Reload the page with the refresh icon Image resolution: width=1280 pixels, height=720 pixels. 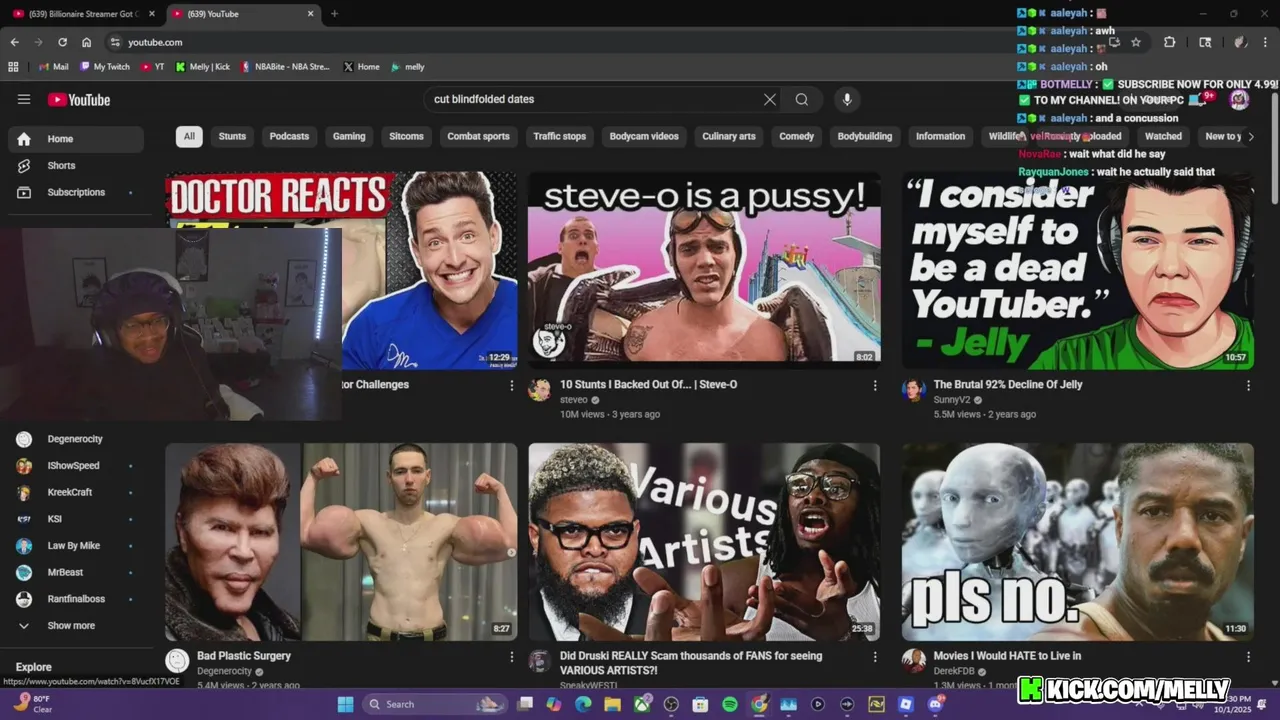click(x=62, y=42)
